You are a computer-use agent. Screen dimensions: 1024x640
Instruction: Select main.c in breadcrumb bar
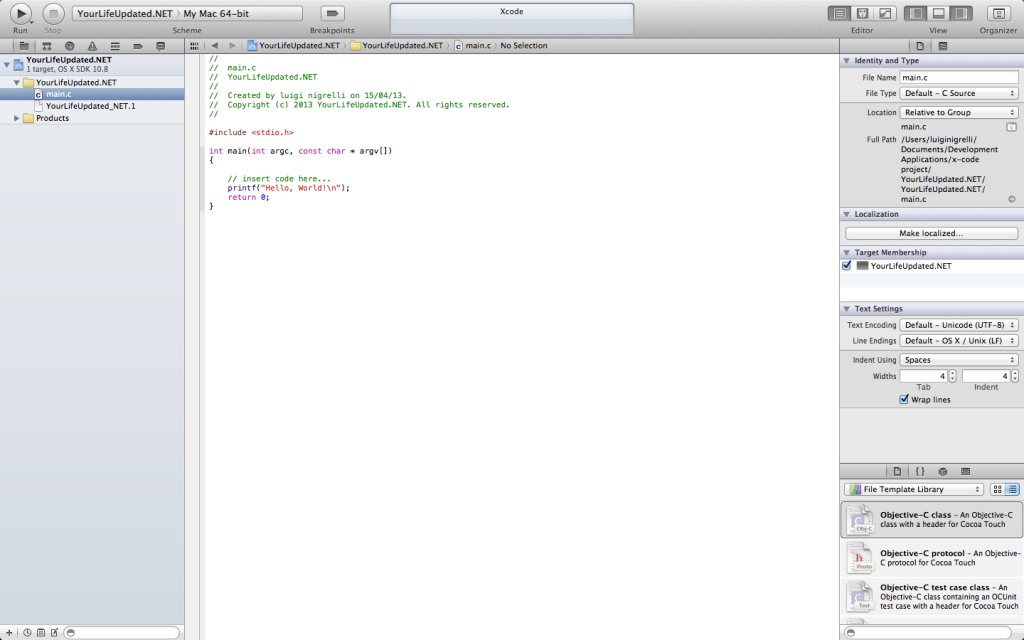478,46
